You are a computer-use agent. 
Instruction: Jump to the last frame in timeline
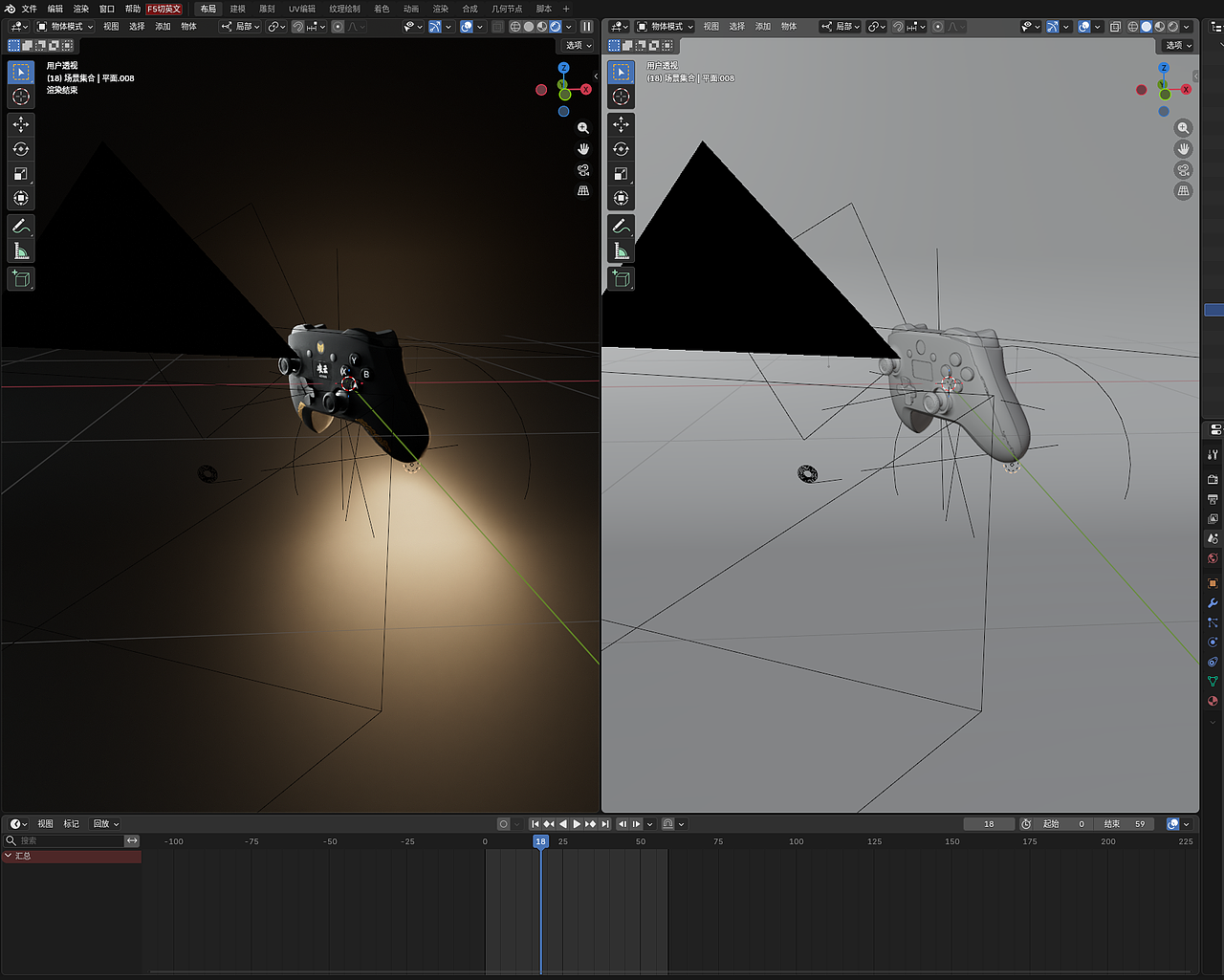coord(604,824)
